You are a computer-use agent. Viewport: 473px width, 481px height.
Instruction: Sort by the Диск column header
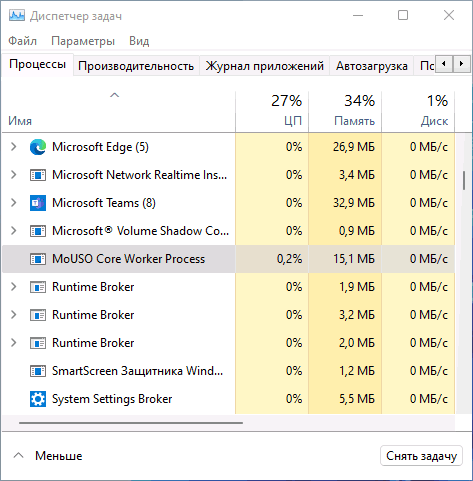(418, 111)
